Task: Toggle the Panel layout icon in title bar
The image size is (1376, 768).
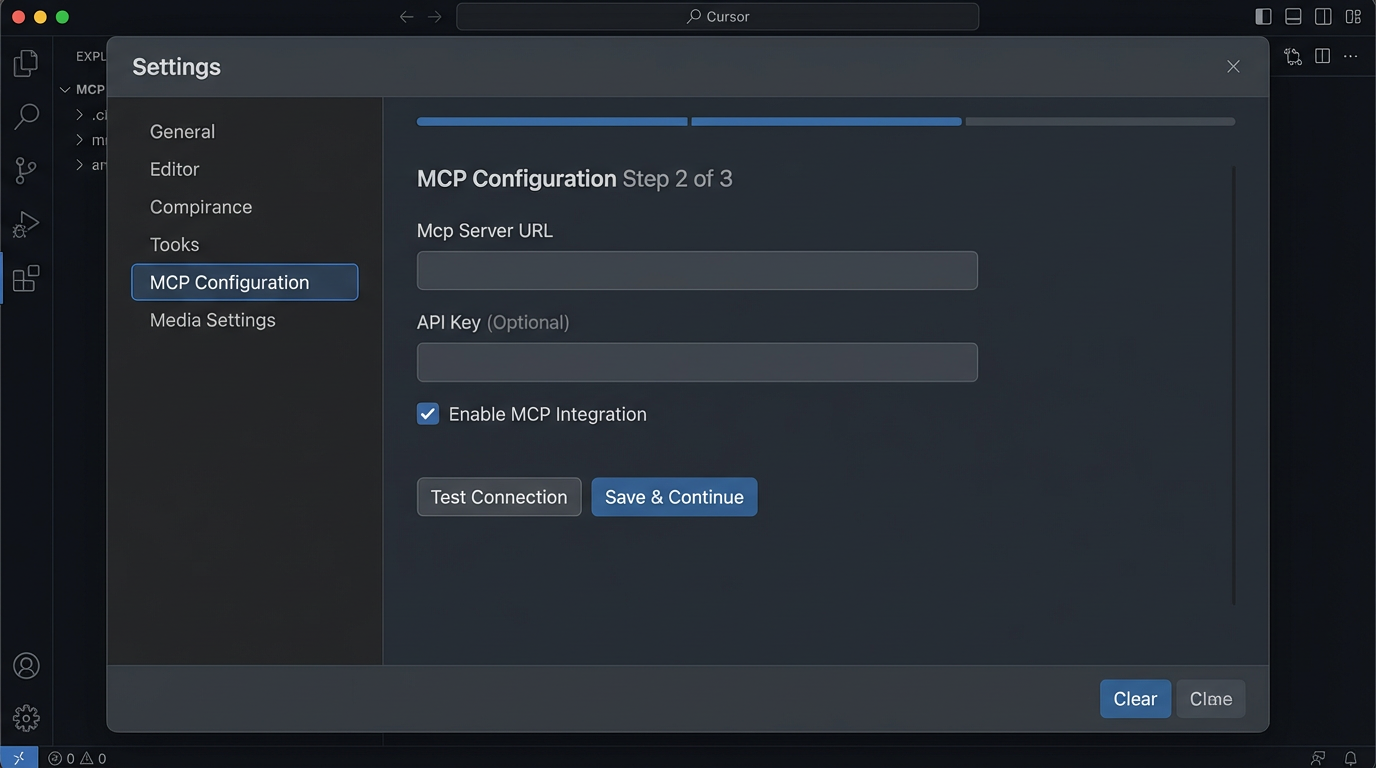Action: (x=1293, y=16)
